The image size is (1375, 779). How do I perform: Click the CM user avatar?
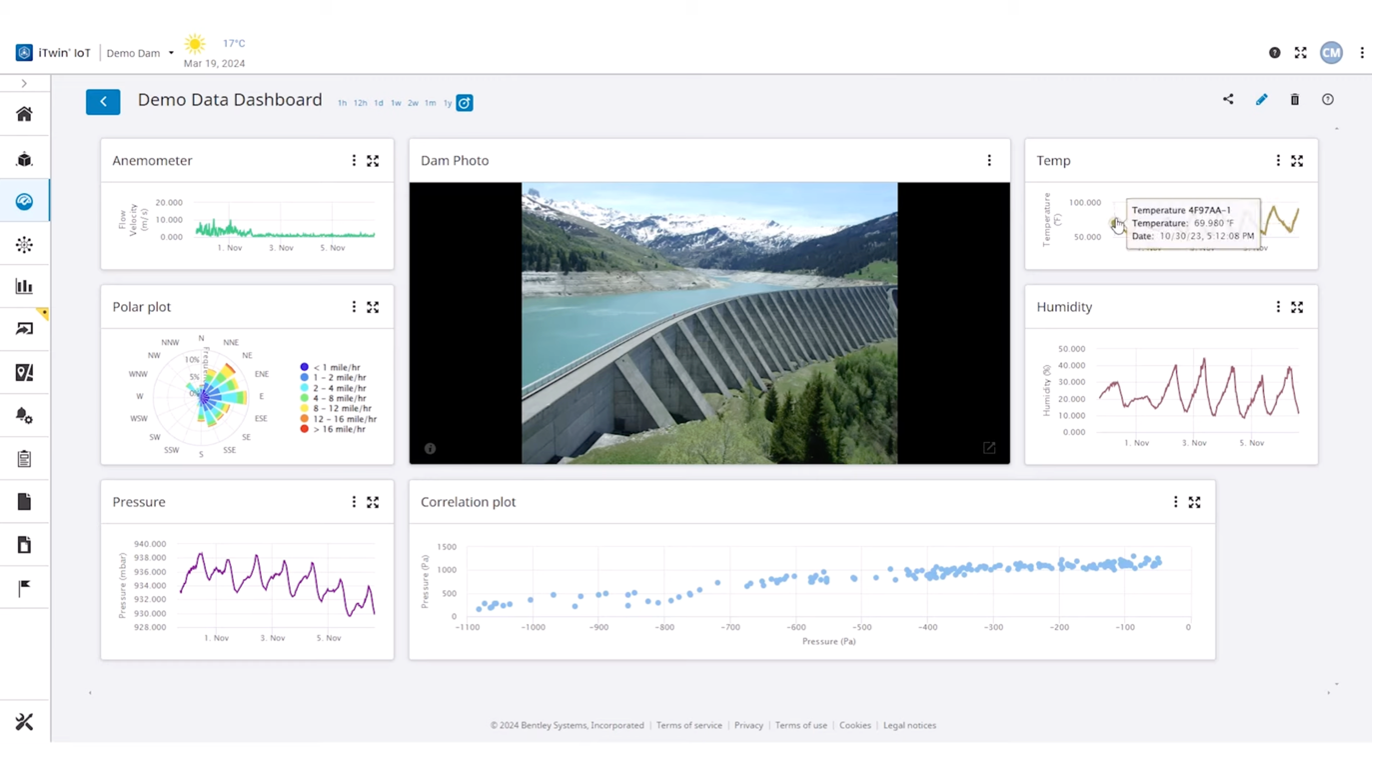[x=1330, y=53]
